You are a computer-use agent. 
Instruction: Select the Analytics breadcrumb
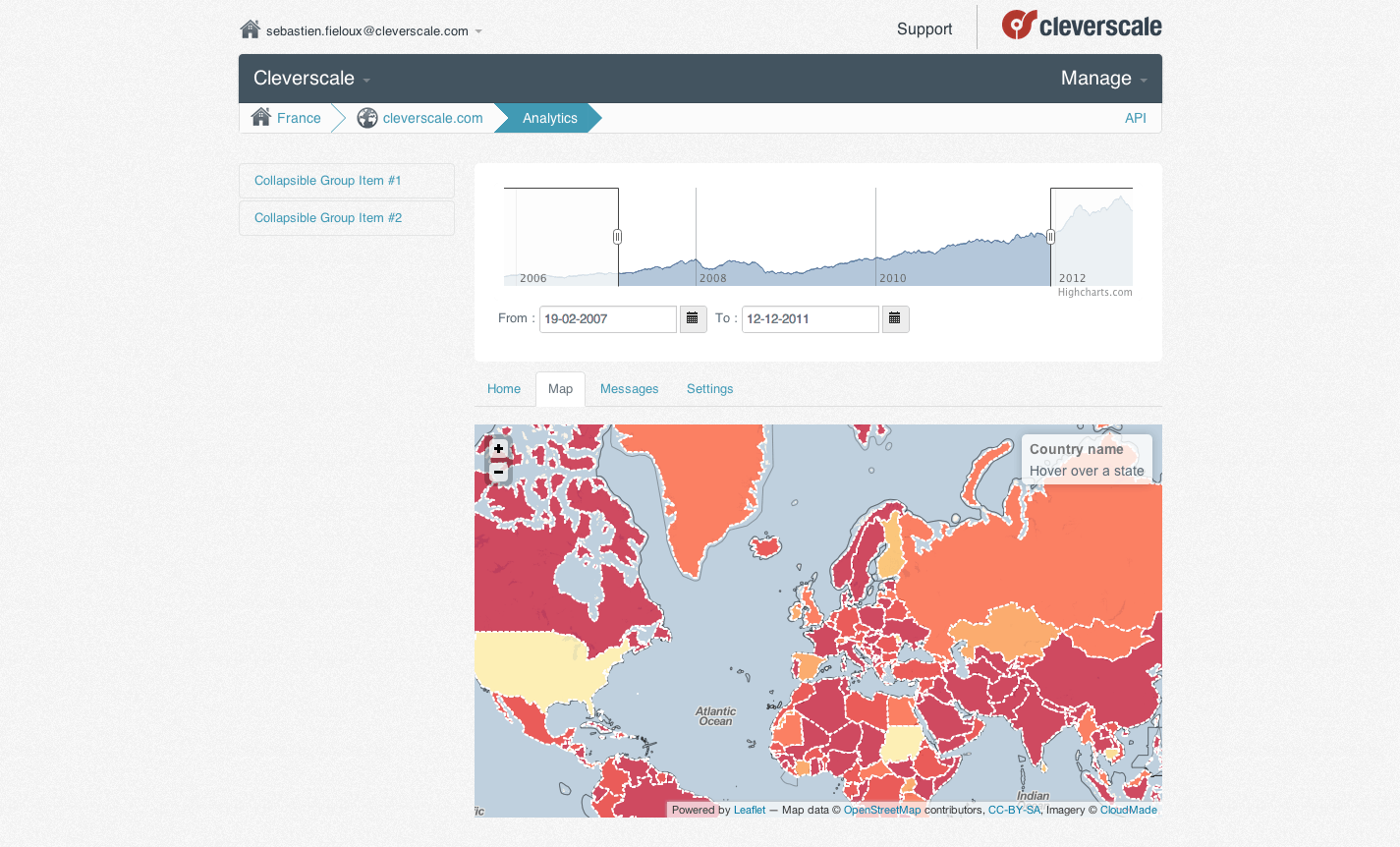pyautogui.click(x=550, y=118)
